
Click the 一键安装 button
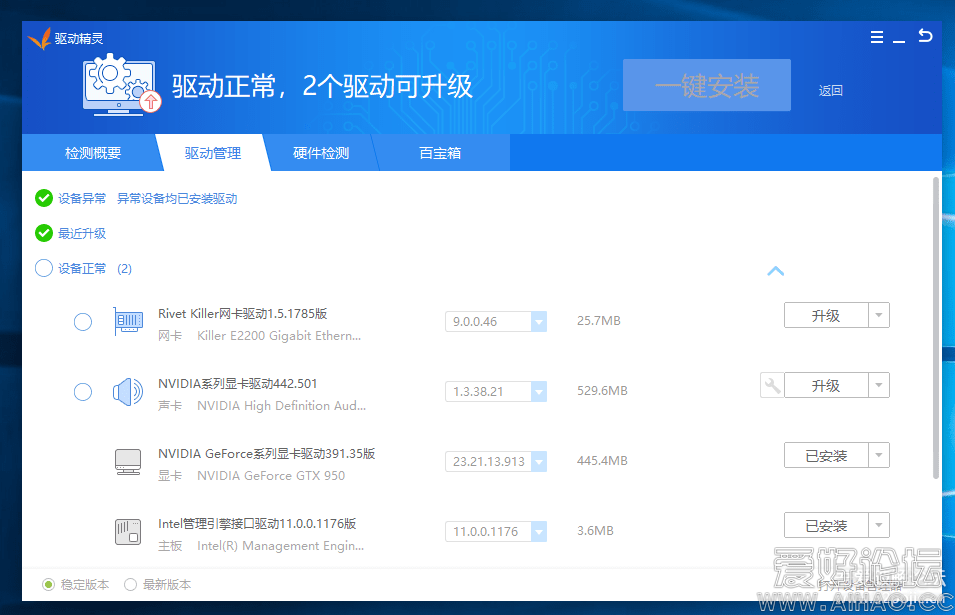click(707, 85)
